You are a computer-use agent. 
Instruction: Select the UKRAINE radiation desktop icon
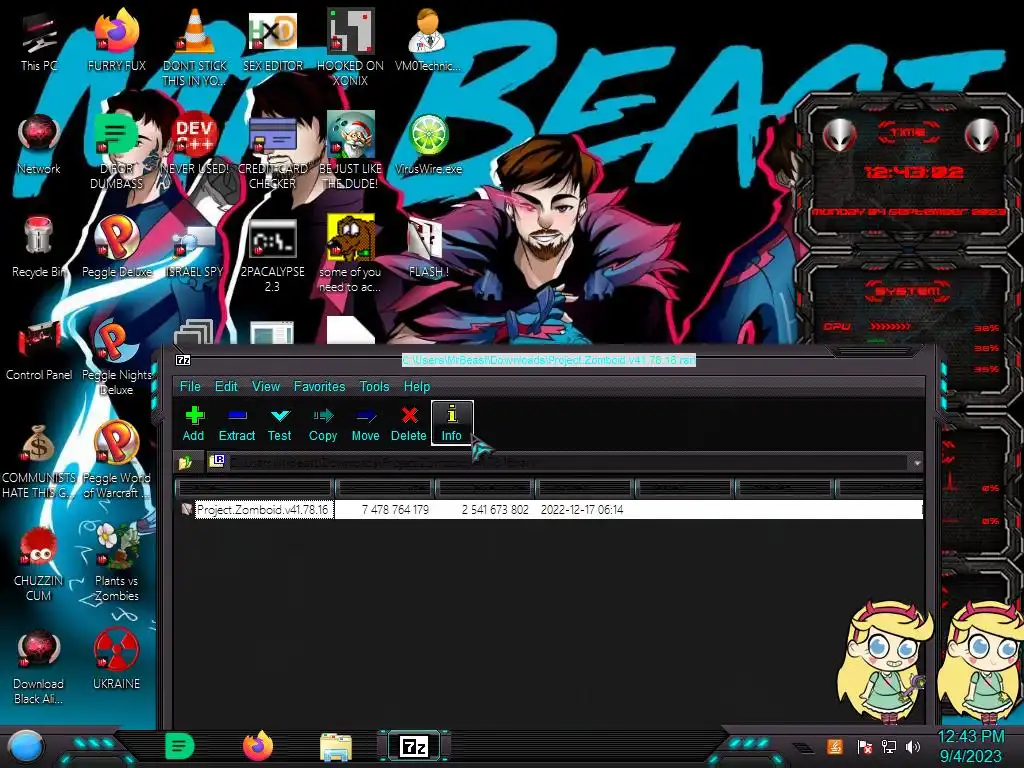(x=117, y=660)
